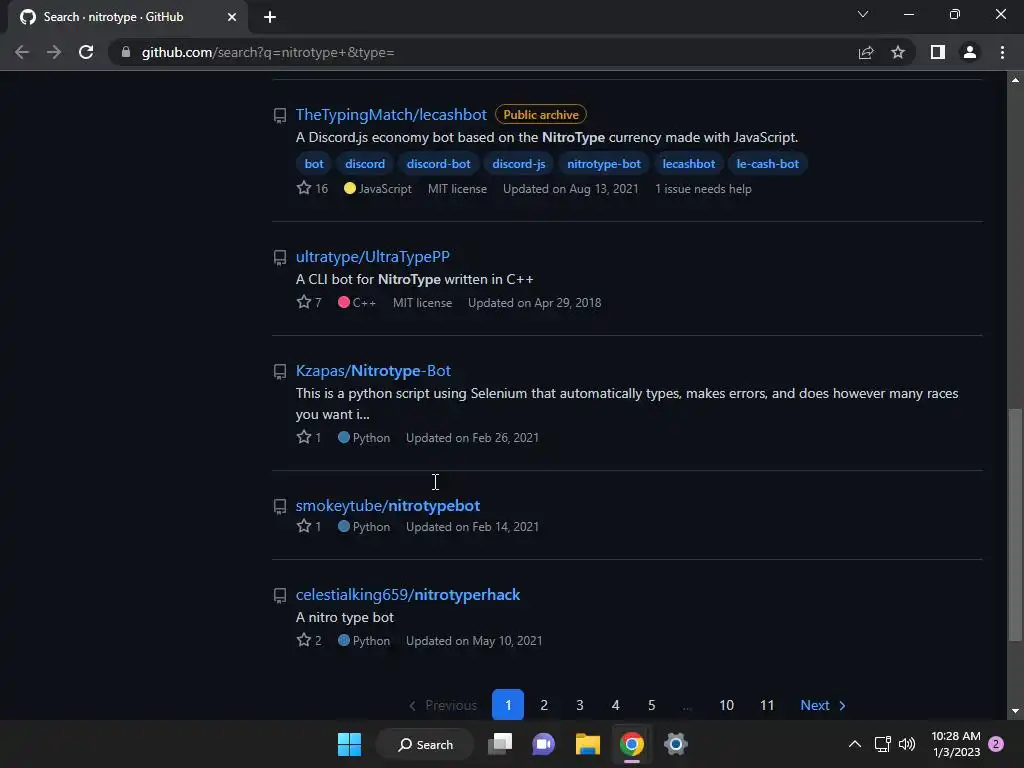This screenshot has width=1024, height=768.
Task: Open TheTypingMatch/lecashbot repository
Action: pos(391,114)
